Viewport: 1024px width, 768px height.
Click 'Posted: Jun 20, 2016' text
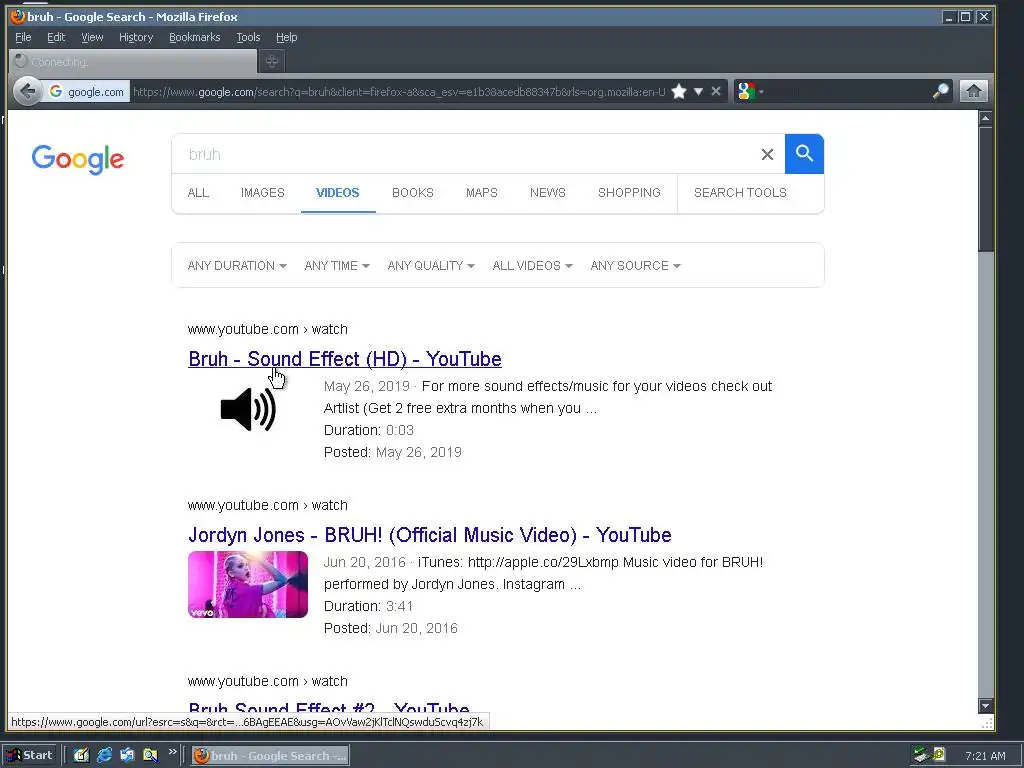tap(391, 628)
